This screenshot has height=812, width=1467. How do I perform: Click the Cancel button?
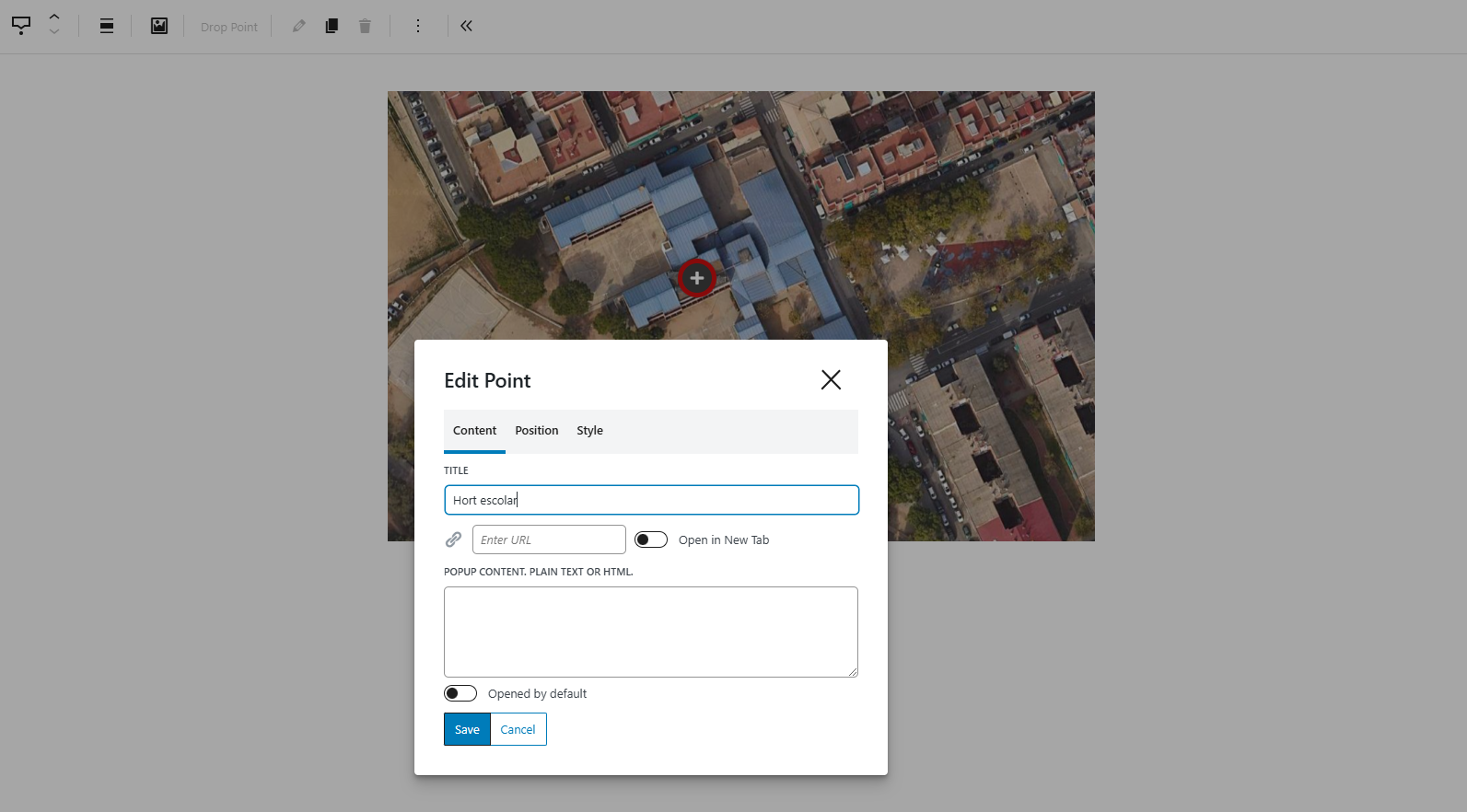click(518, 729)
